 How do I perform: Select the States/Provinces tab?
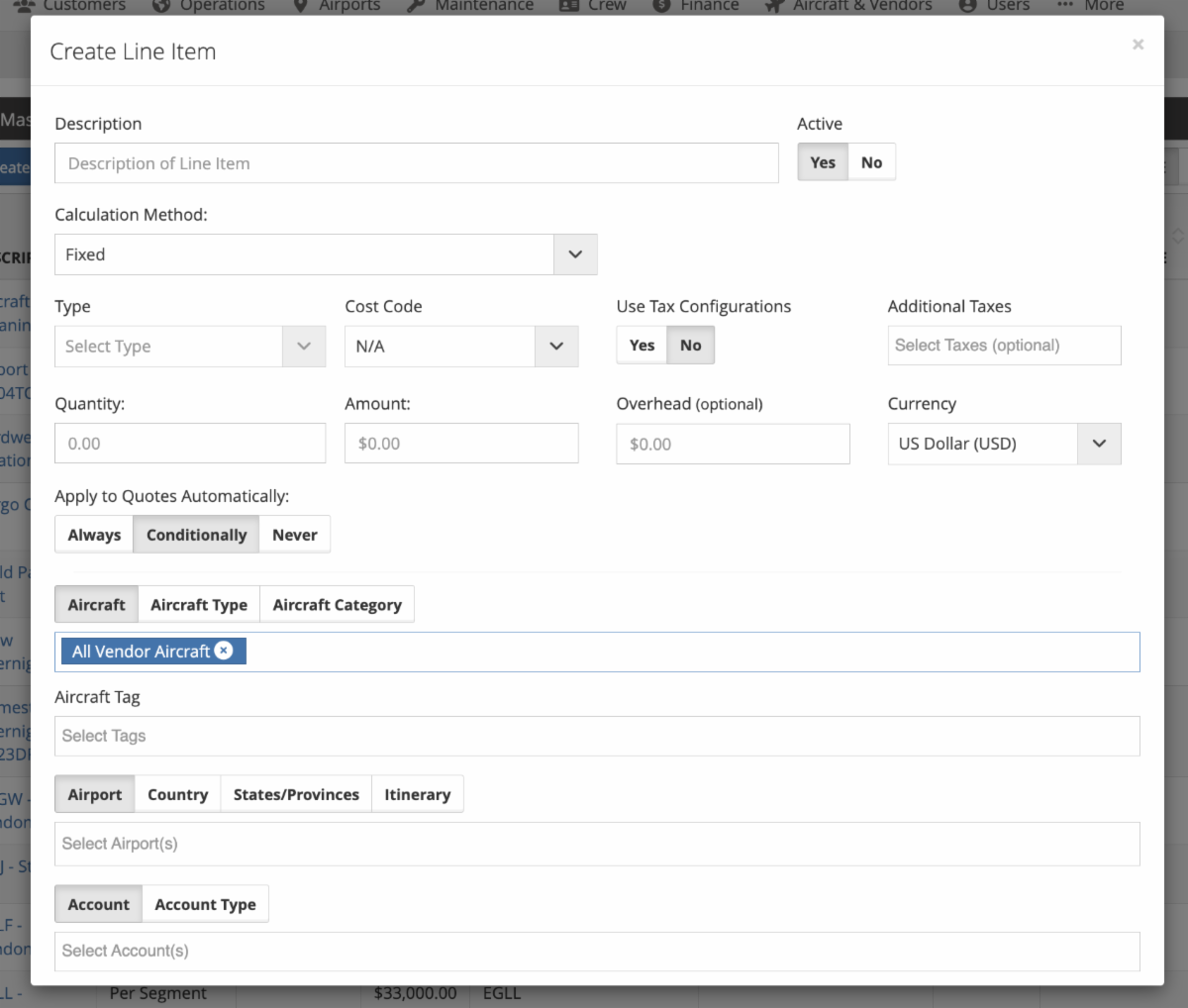point(296,794)
